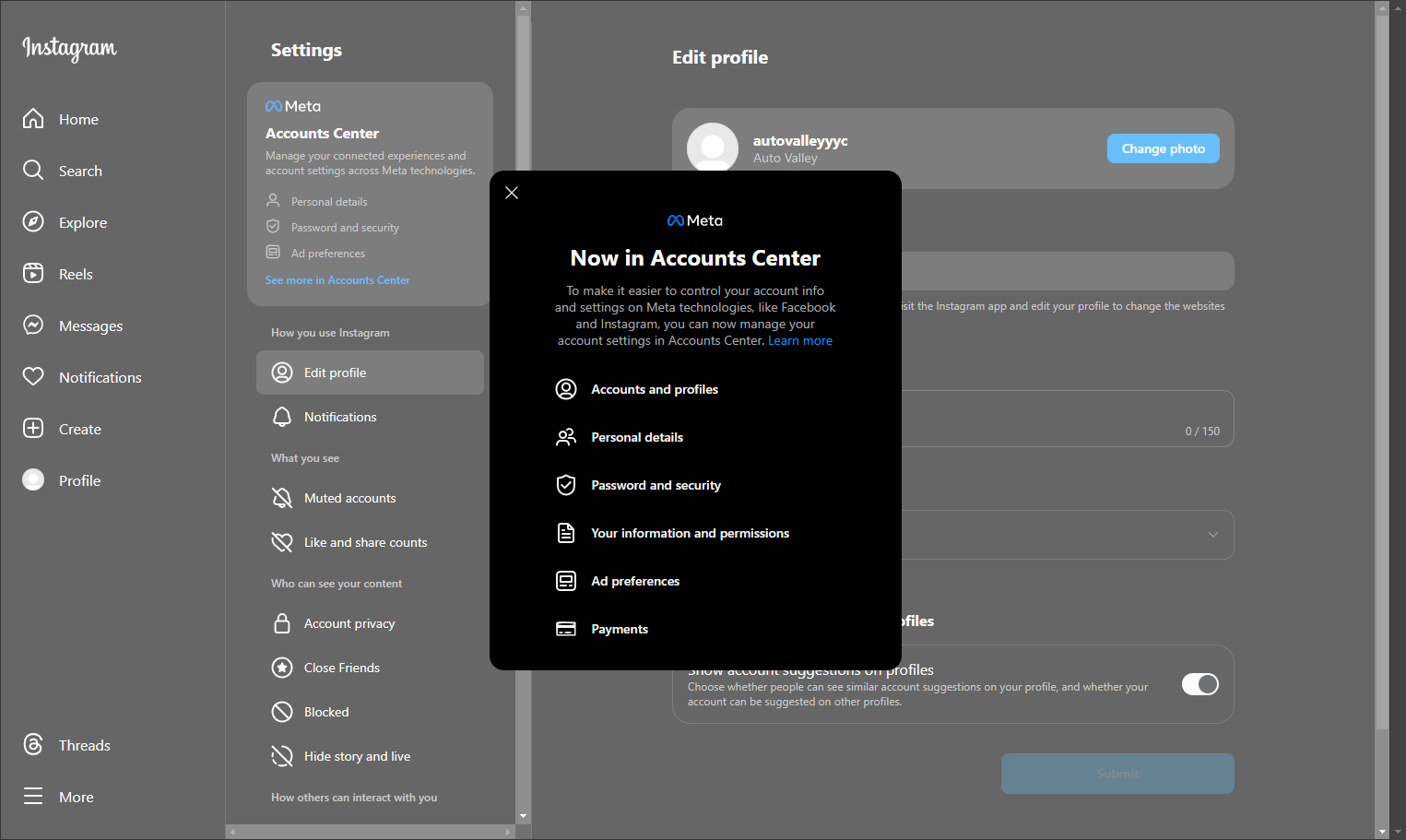Open Search via magnifier icon
This screenshot has width=1406, height=840.
pyautogui.click(x=33, y=170)
